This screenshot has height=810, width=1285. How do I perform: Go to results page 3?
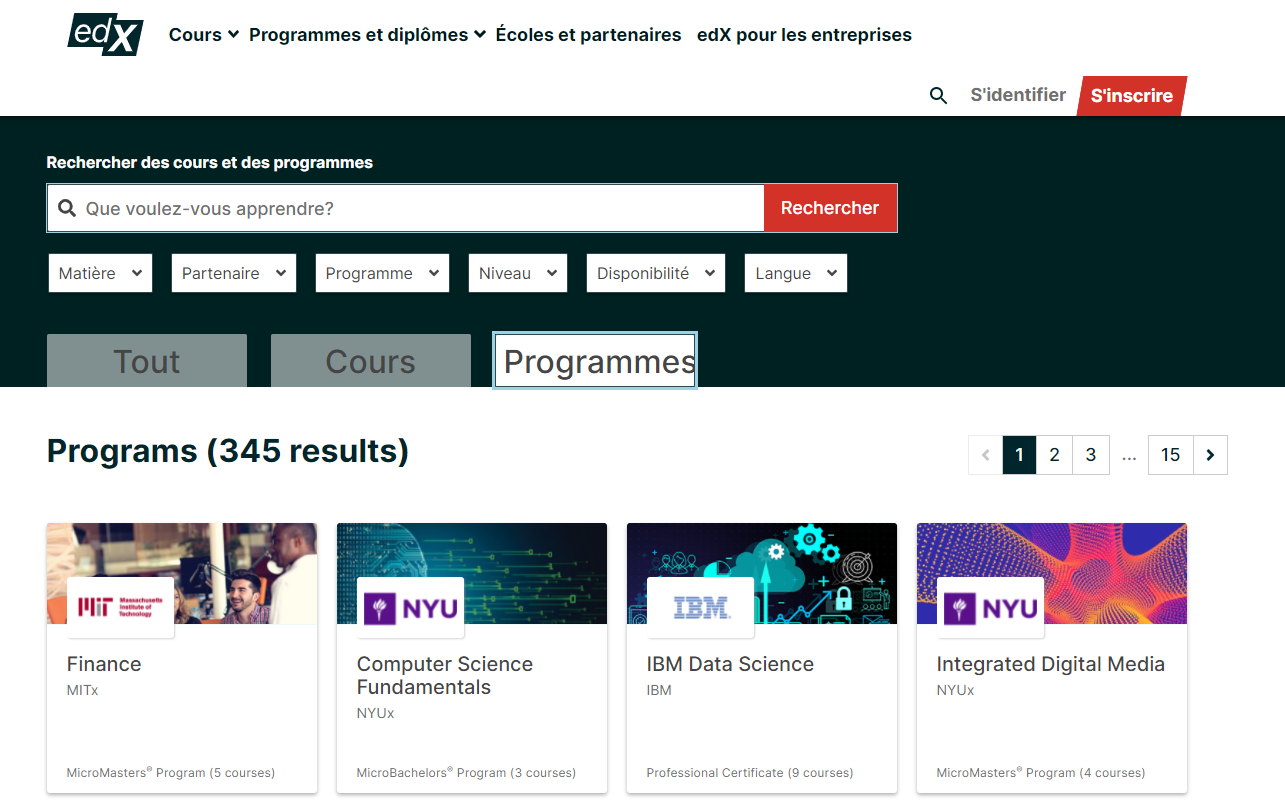point(1091,455)
